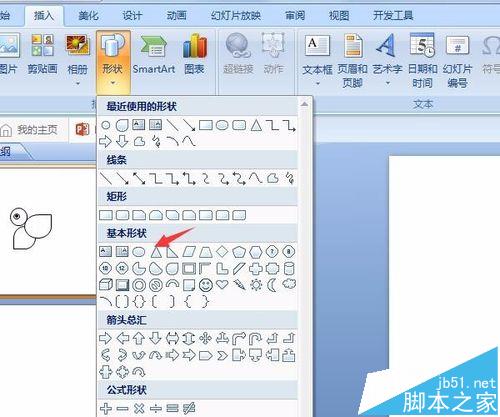
Task: Insert 幻灯片编号 slide number
Action: 457,61
